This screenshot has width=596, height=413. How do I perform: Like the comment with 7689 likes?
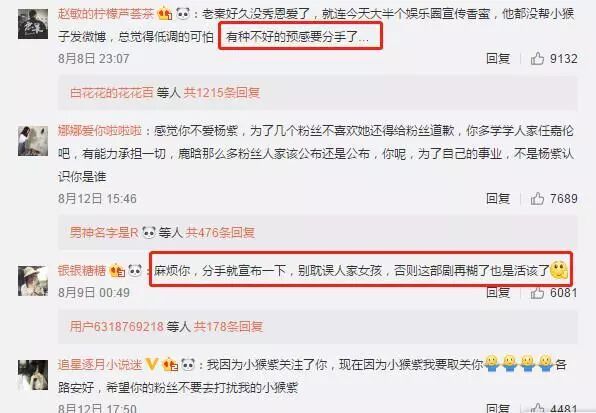click(537, 198)
